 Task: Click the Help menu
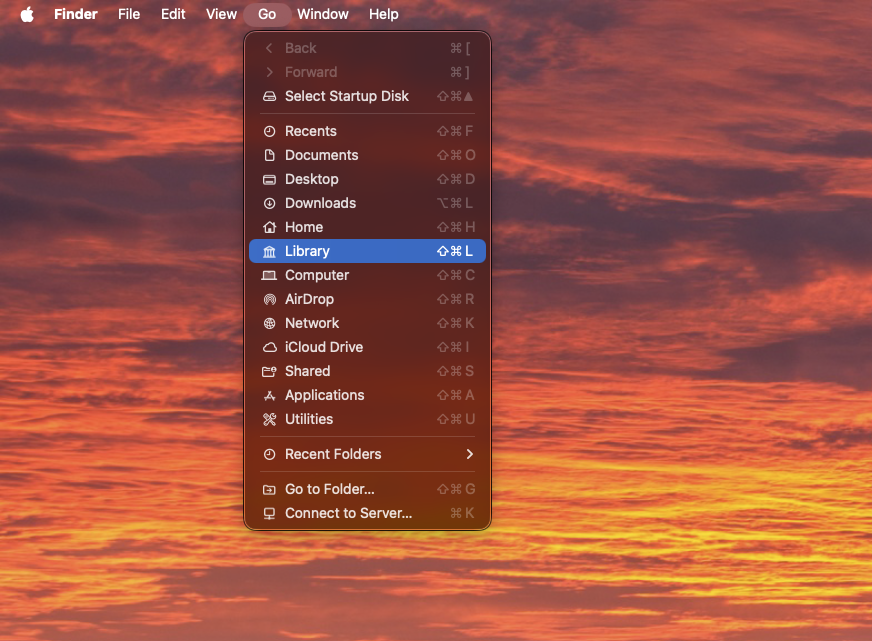(x=383, y=14)
